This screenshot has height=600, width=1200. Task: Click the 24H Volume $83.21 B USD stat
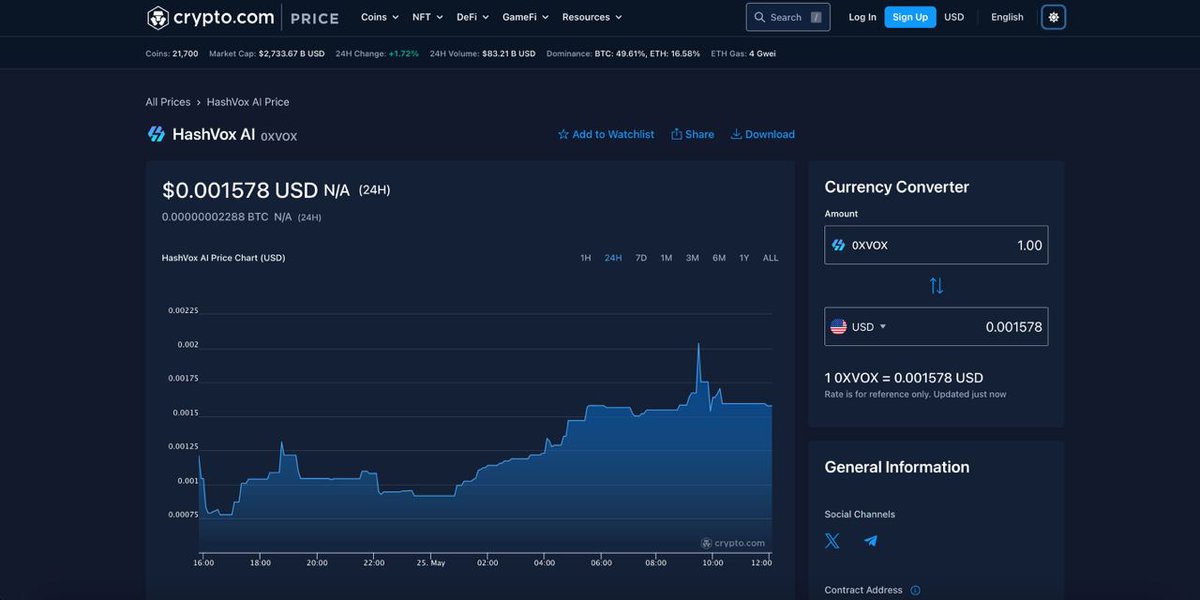482,53
